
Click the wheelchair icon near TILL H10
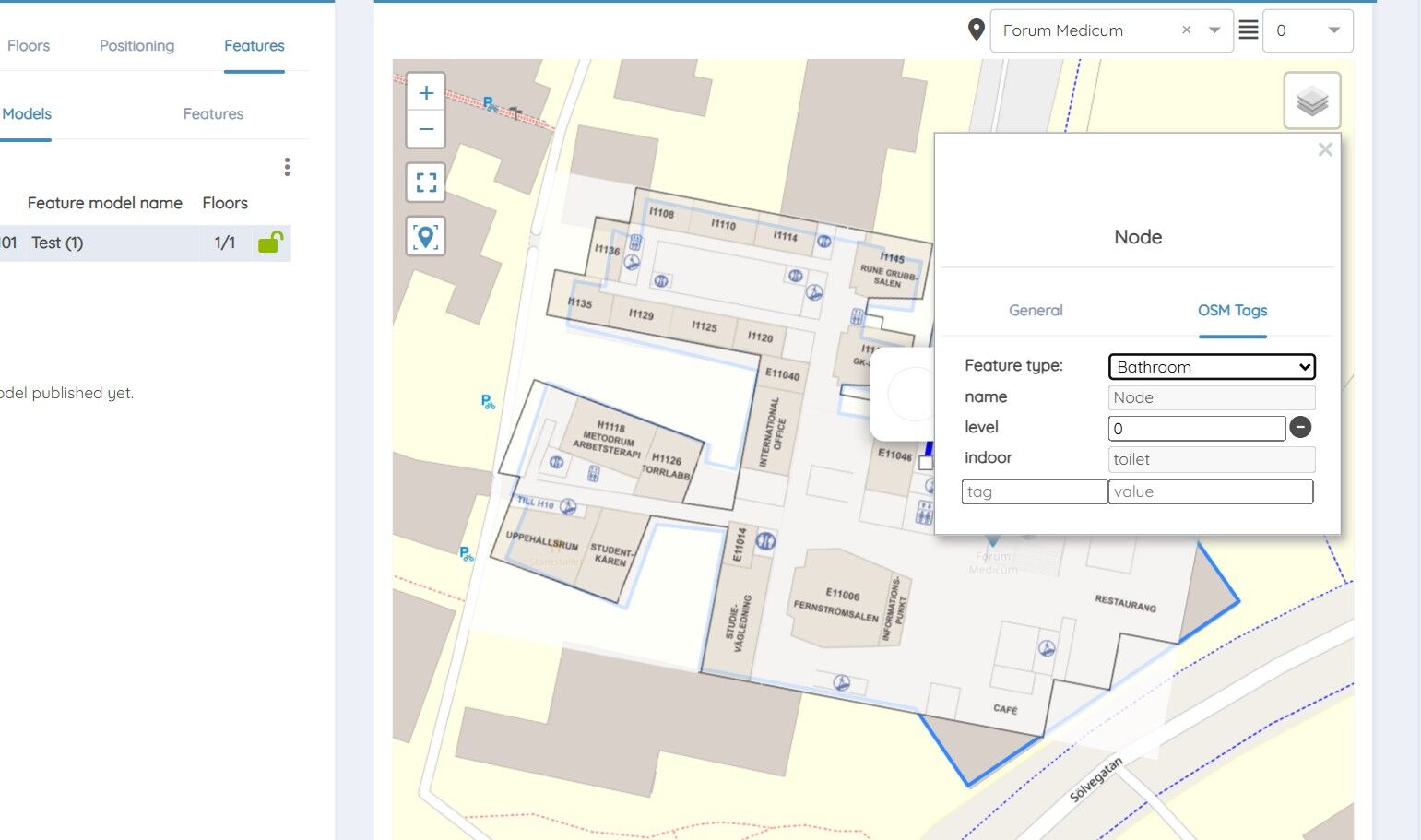[x=568, y=506]
